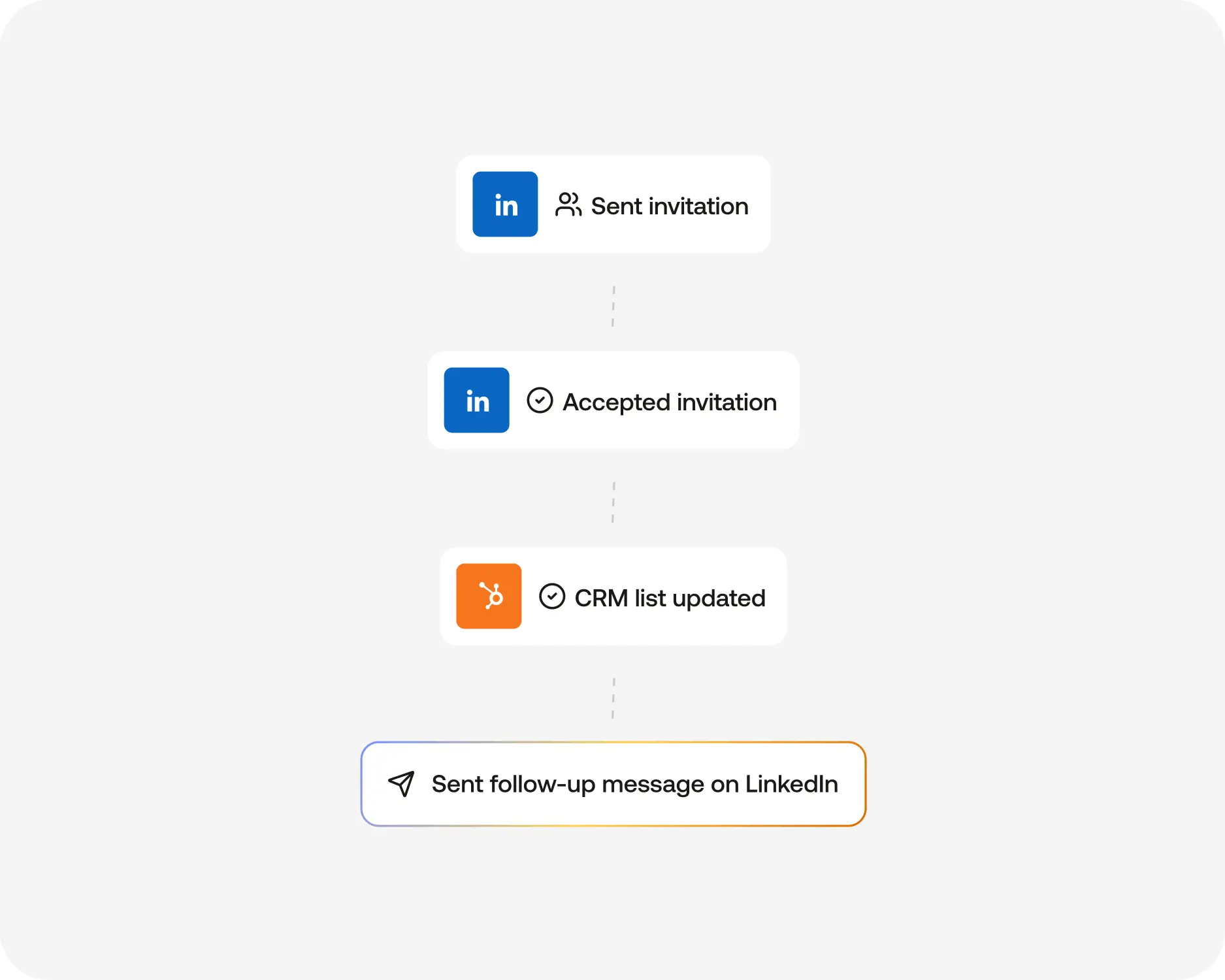1225x980 pixels.
Task: Select the Sent invitation step card's right padding
Action: [x=760, y=204]
